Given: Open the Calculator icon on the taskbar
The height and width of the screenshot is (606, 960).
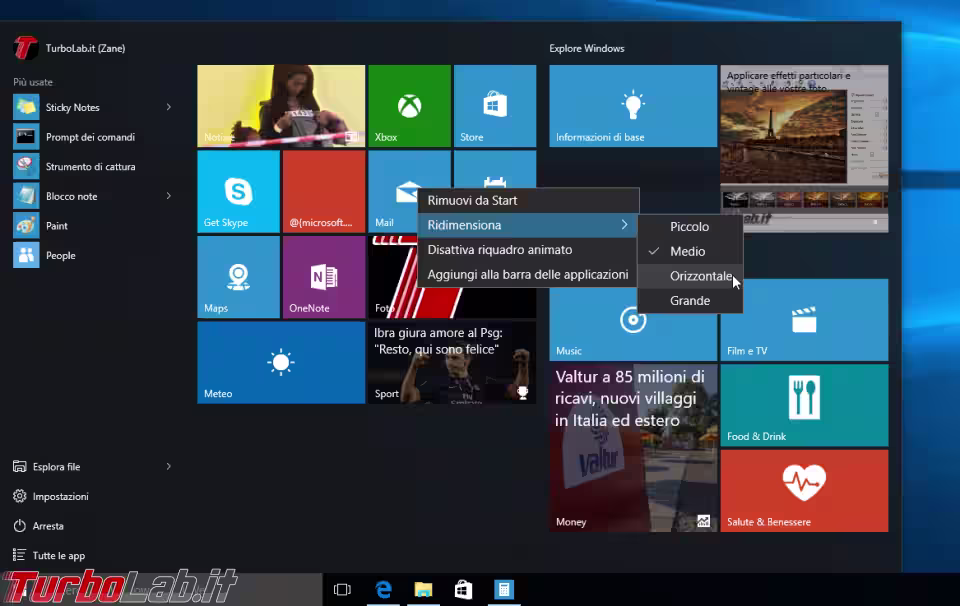Looking at the screenshot, I should [504, 589].
